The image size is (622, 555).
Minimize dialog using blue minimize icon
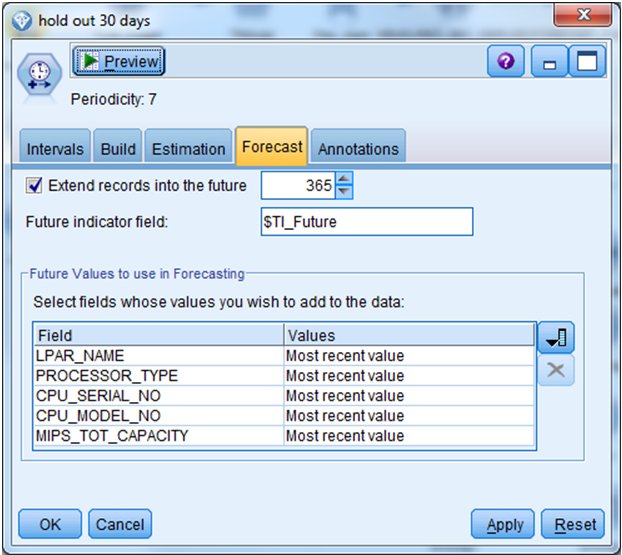pos(548,62)
